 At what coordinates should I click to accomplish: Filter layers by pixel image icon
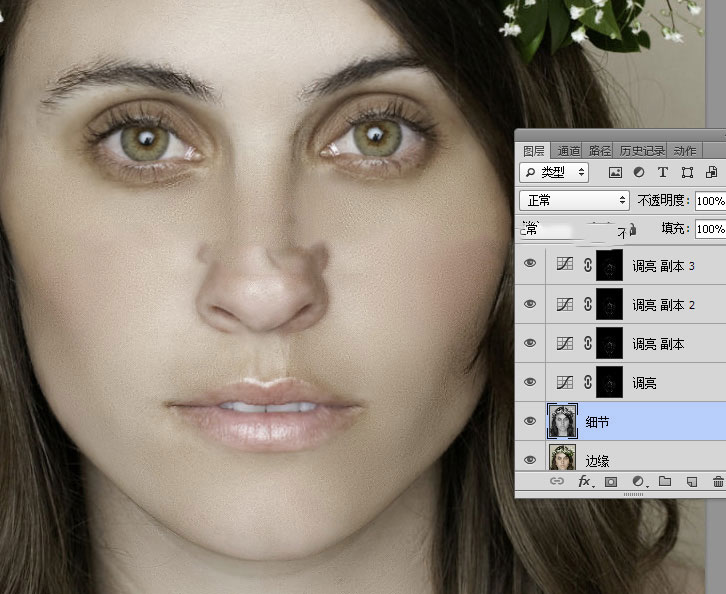pyautogui.click(x=617, y=173)
